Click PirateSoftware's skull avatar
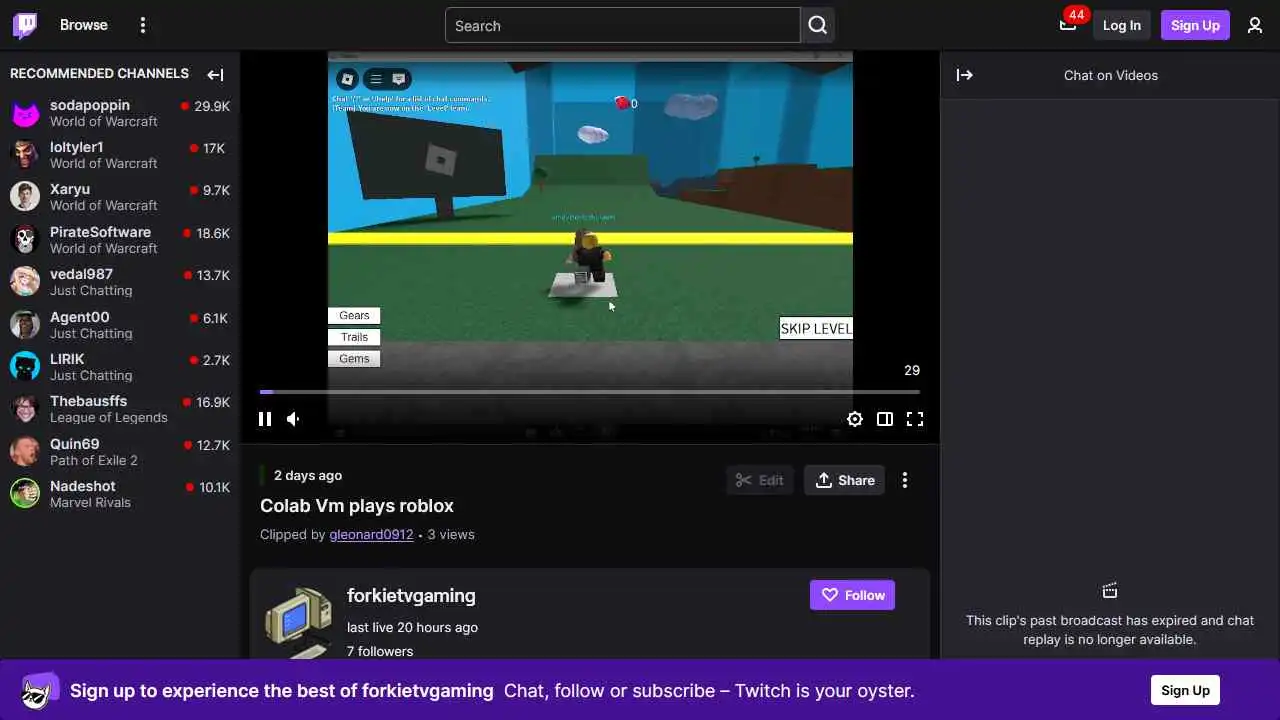1280x720 pixels. (x=25, y=240)
